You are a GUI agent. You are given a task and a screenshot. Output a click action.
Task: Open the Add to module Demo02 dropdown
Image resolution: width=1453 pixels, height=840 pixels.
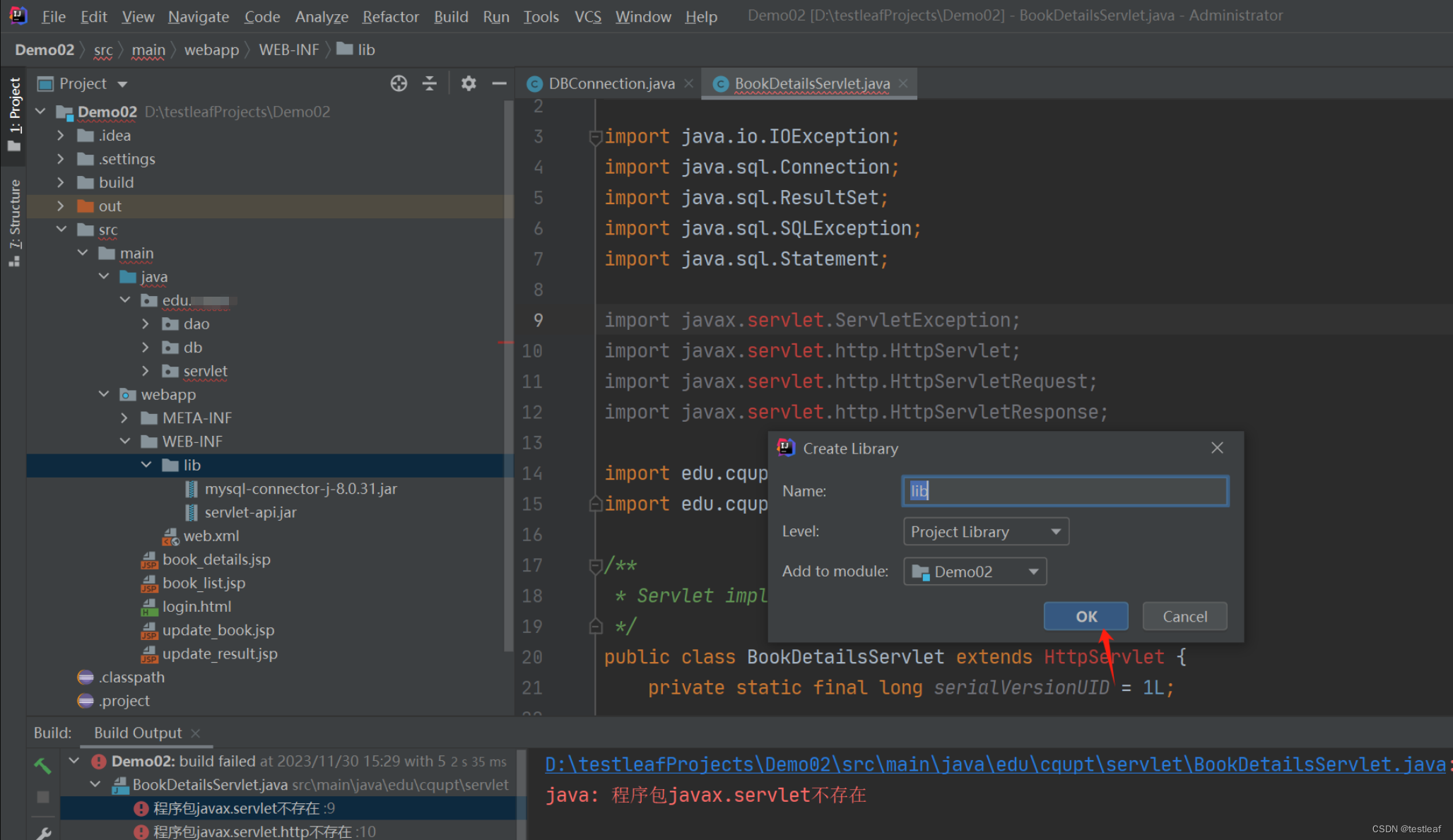click(974, 572)
